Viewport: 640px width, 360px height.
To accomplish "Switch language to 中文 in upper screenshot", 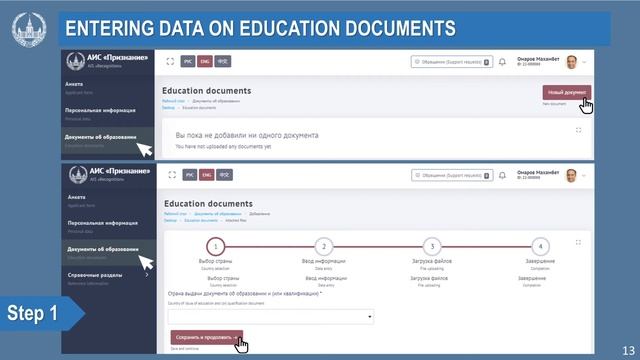I will coord(223,61).
